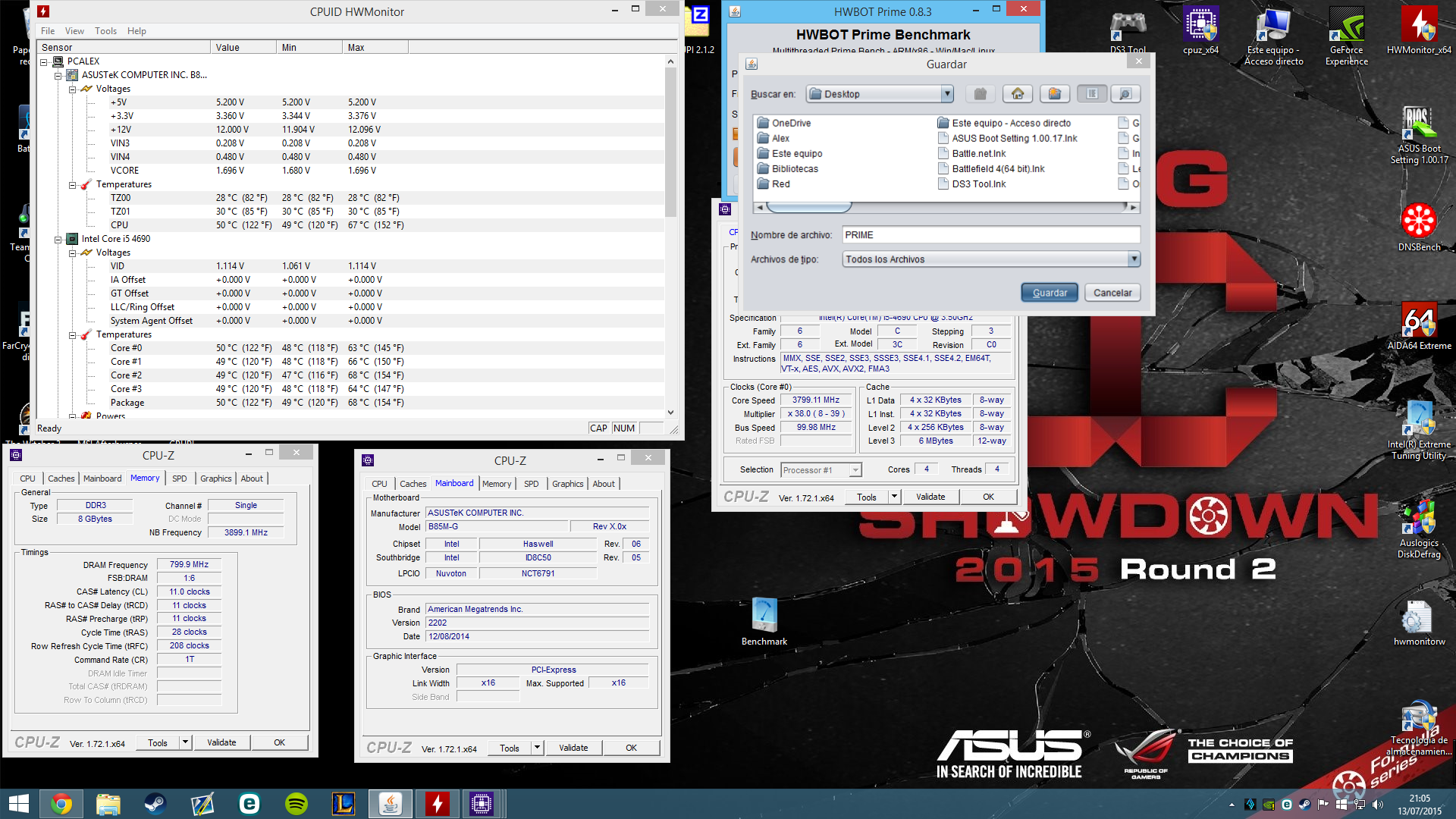Click Tools button in CPU-Z CPU window
Screen dimensions: 1456x819
tap(866, 497)
